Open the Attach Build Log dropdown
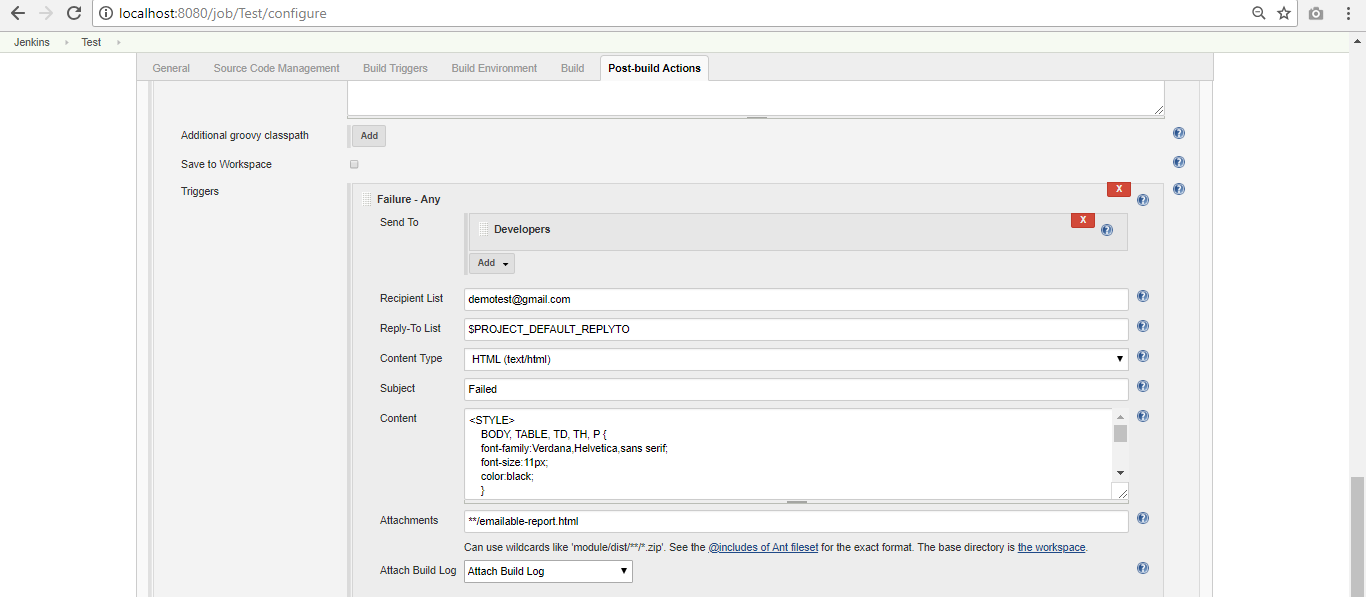This screenshot has width=1366, height=597. click(547, 571)
